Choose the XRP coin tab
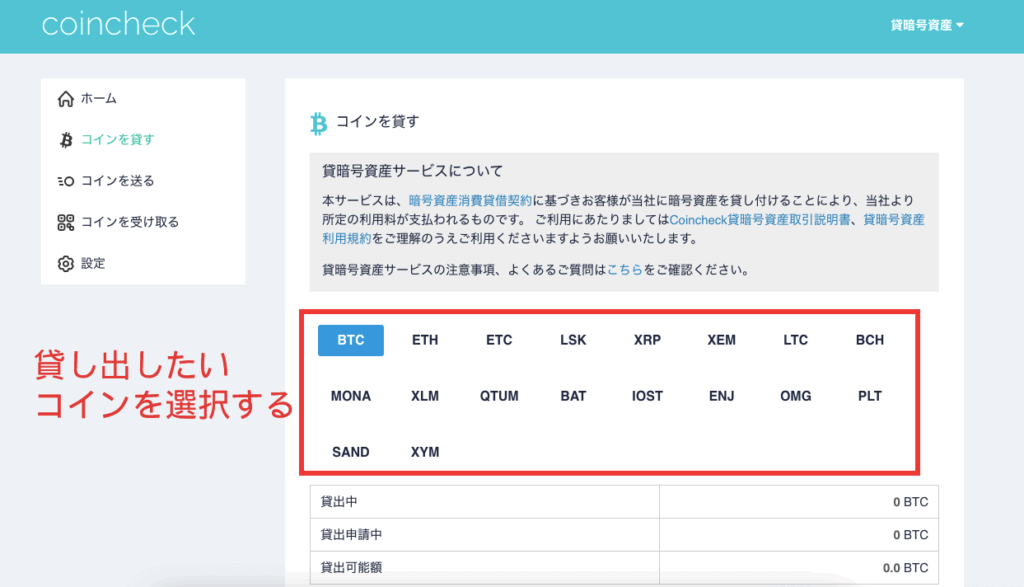Viewport: 1024px width, 587px height. point(647,340)
